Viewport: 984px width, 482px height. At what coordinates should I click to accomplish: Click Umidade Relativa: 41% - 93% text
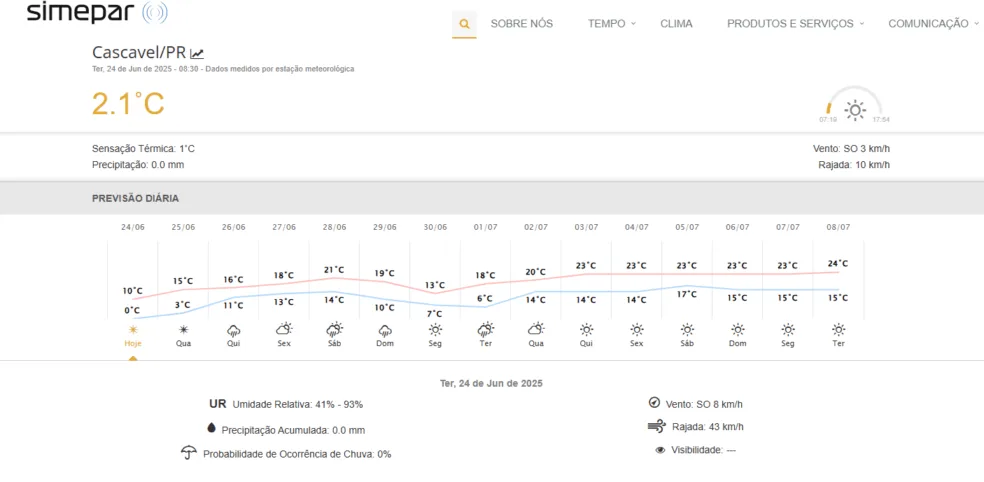[297, 404]
